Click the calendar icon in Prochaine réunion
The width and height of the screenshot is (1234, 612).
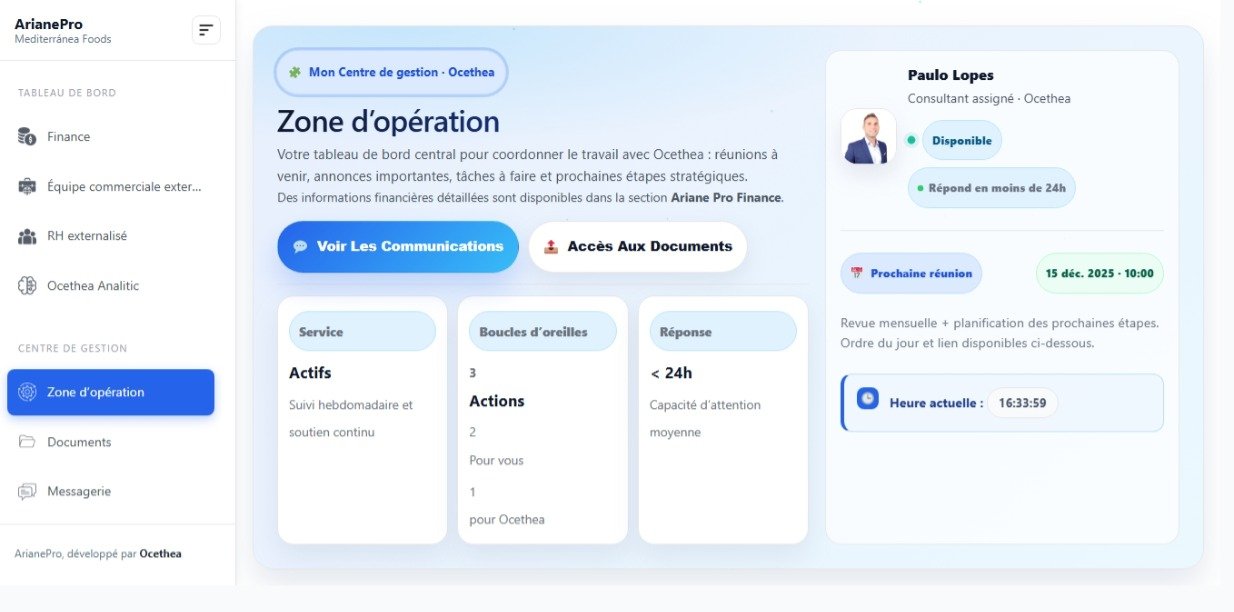pyautogui.click(x=856, y=273)
